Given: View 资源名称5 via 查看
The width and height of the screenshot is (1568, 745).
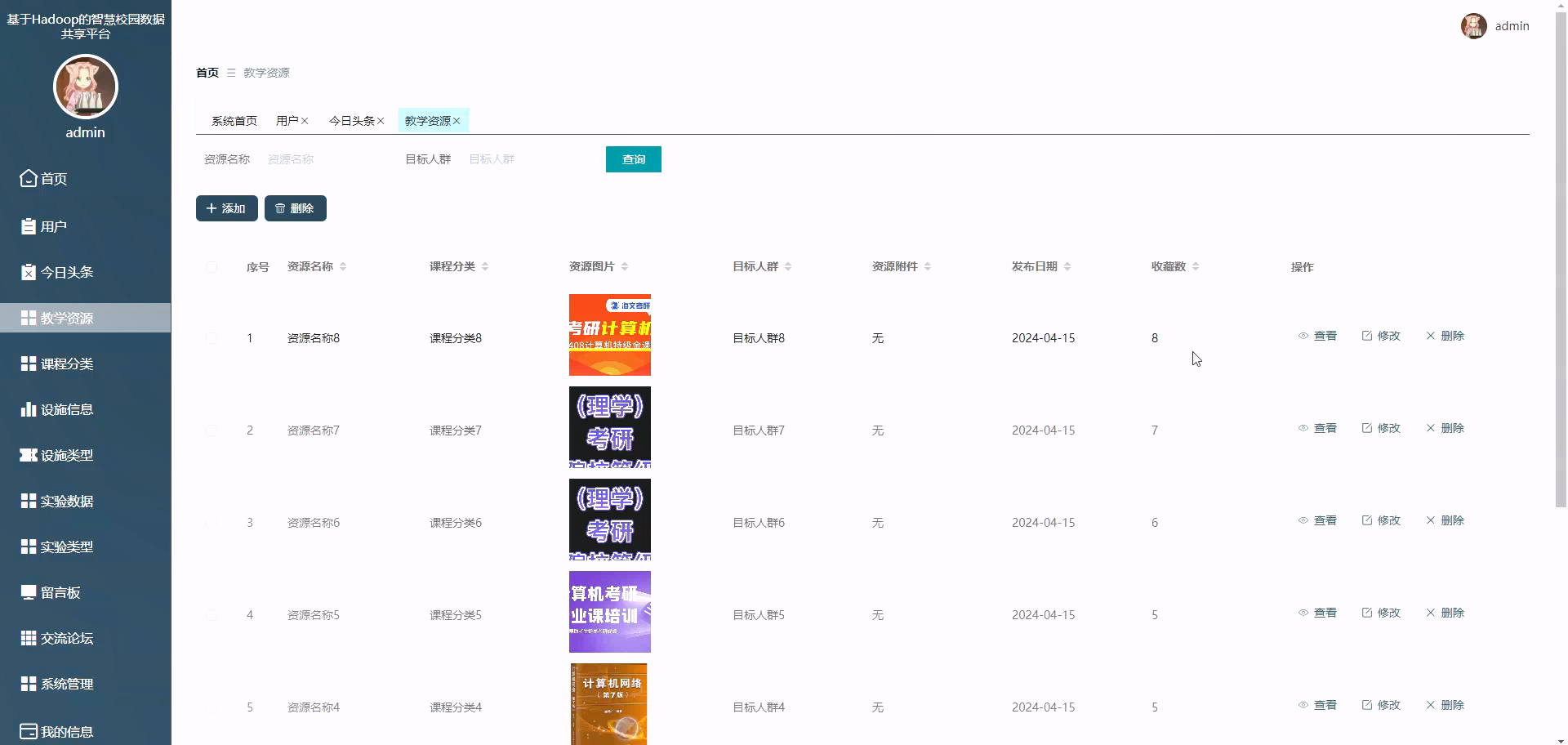Looking at the screenshot, I should pyautogui.click(x=1317, y=613).
